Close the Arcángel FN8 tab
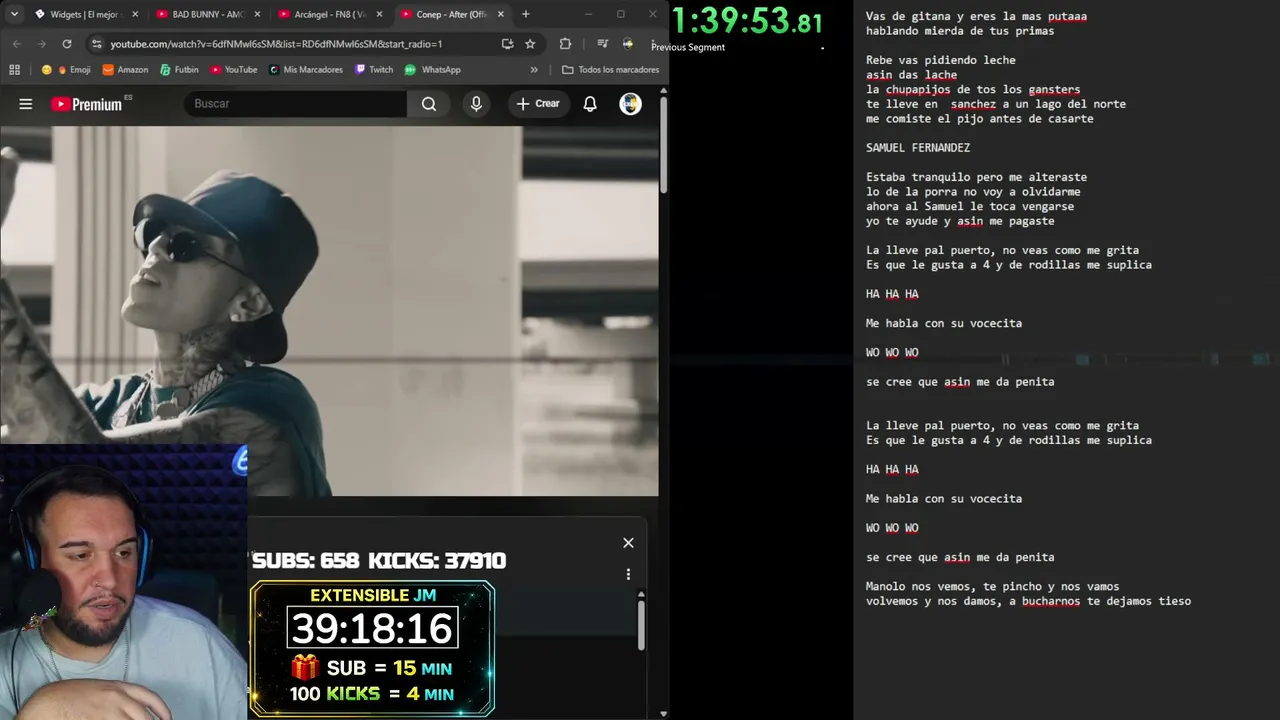The image size is (1280, 720). tap(379, 14)
